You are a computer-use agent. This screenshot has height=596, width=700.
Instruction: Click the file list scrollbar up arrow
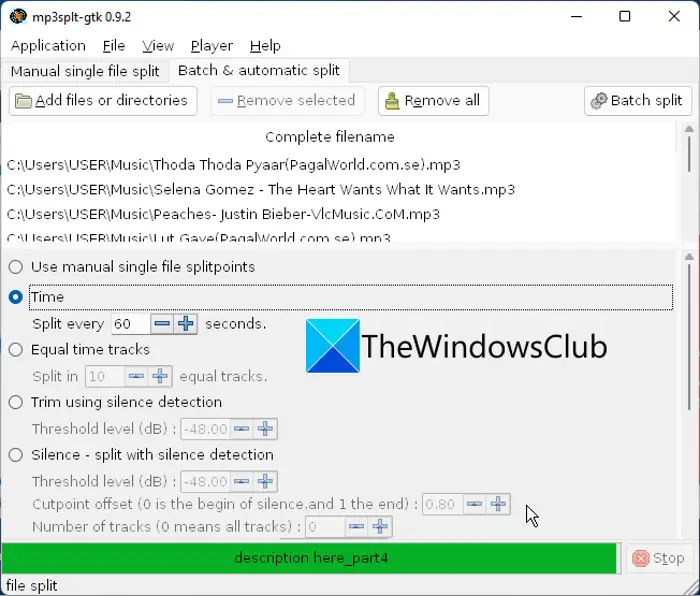pyautogui.click(x=689, y=129)
